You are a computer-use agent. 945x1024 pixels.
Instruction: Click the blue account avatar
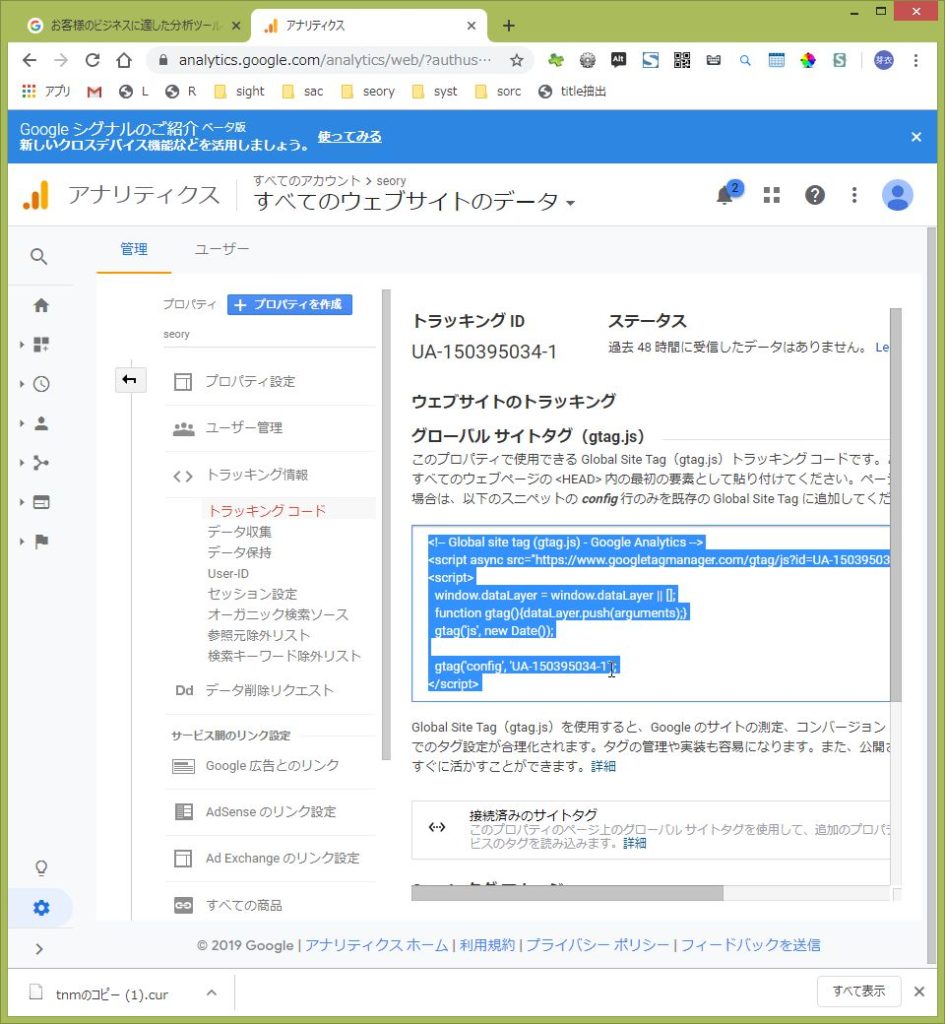(x=897, y=195)
